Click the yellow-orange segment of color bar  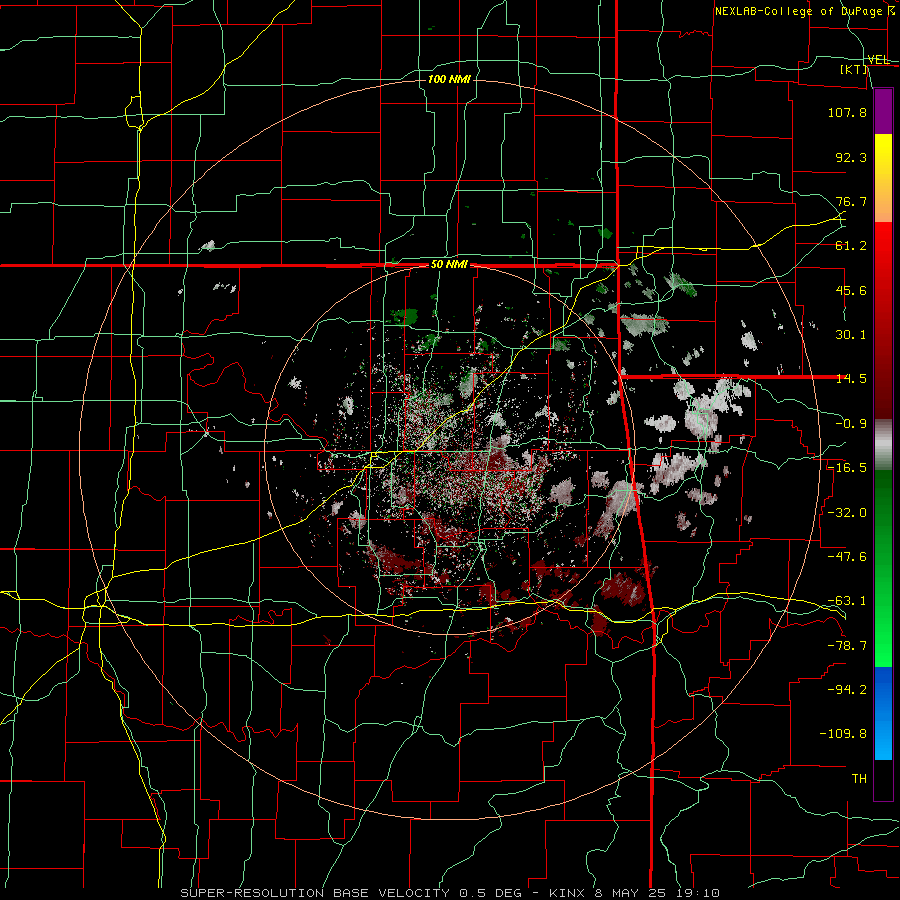883,178
